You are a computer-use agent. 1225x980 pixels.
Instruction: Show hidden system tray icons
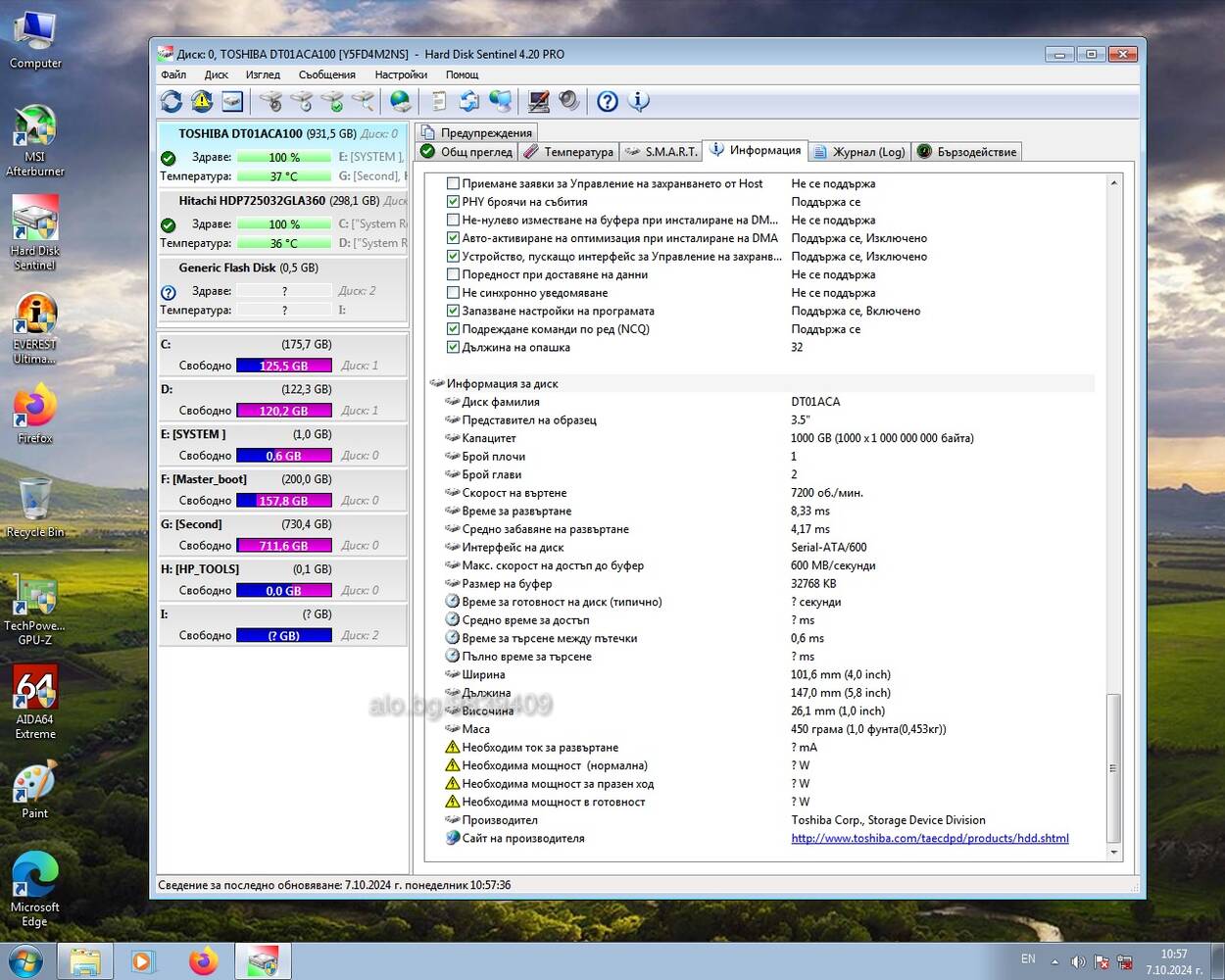coord(1054,961)
